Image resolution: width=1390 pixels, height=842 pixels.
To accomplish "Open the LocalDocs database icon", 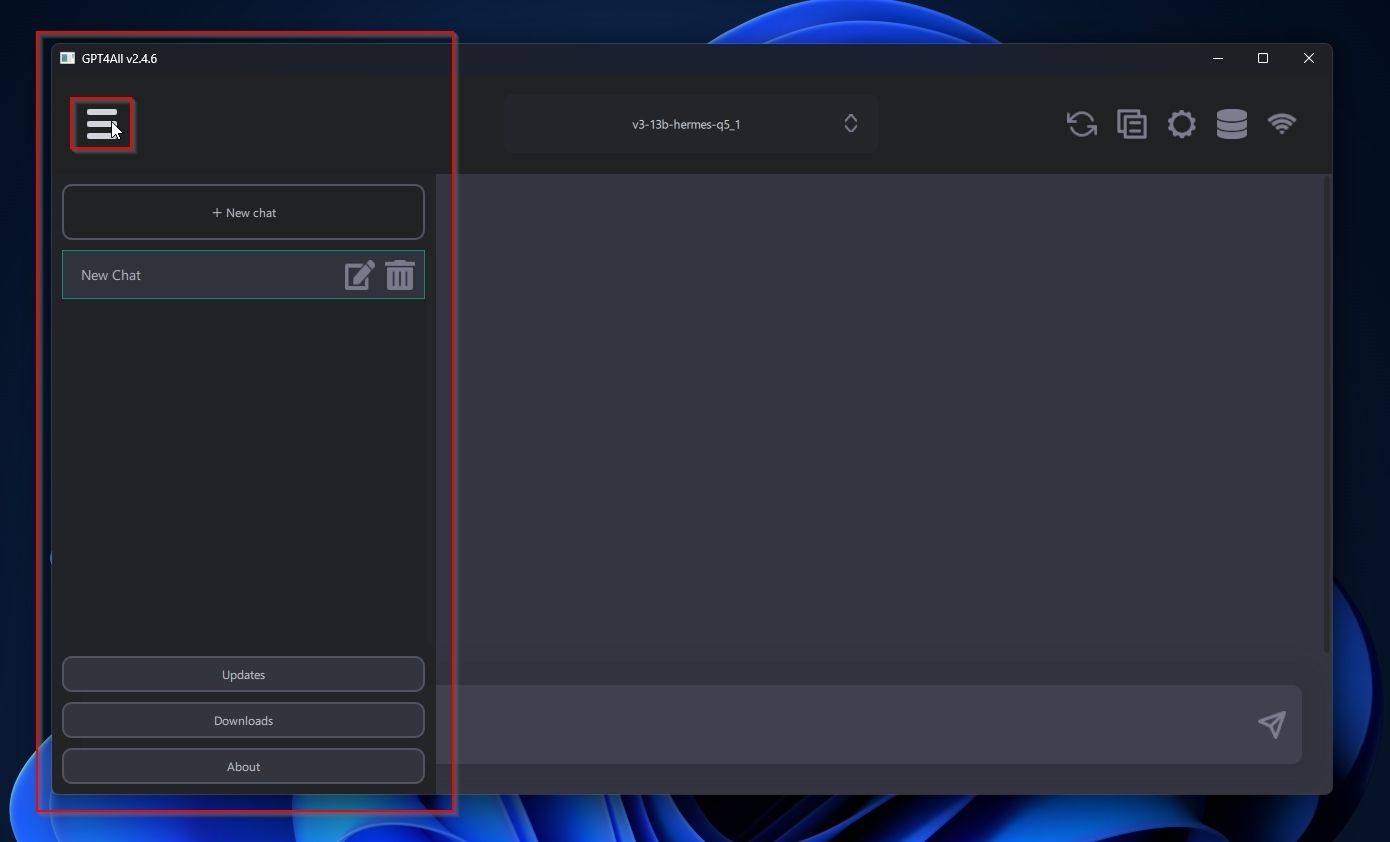I will 1231,124.
